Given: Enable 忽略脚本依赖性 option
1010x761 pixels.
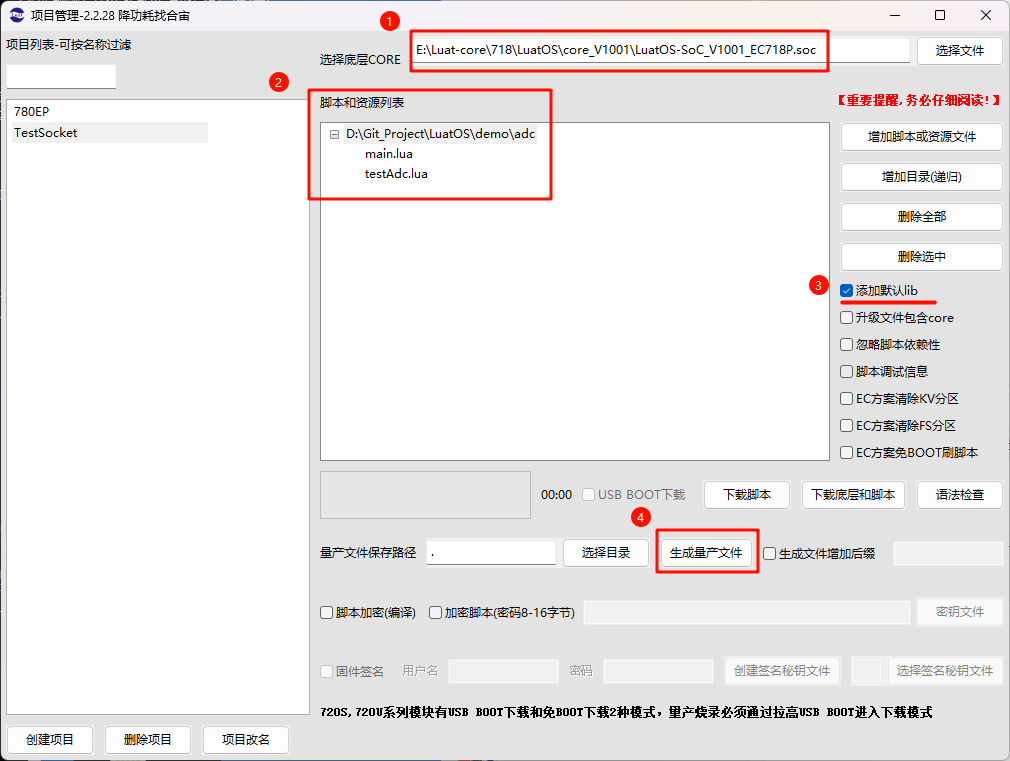Looking at the screenshot, I should (x=846, y=343).
